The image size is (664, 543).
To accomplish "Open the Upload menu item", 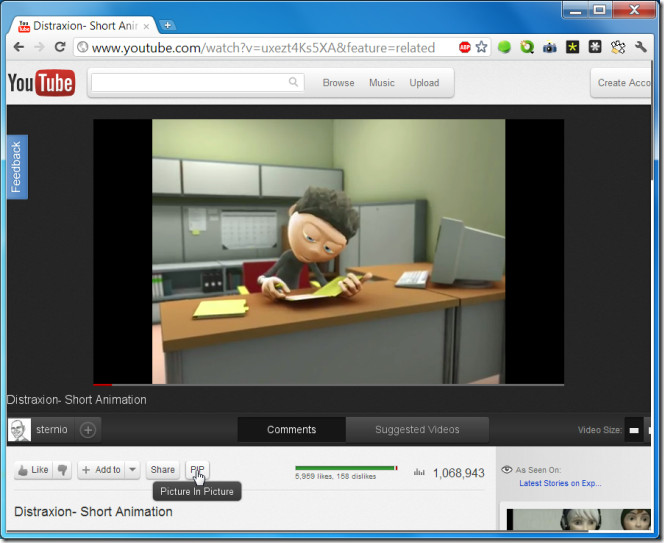I will coord(424,83).
